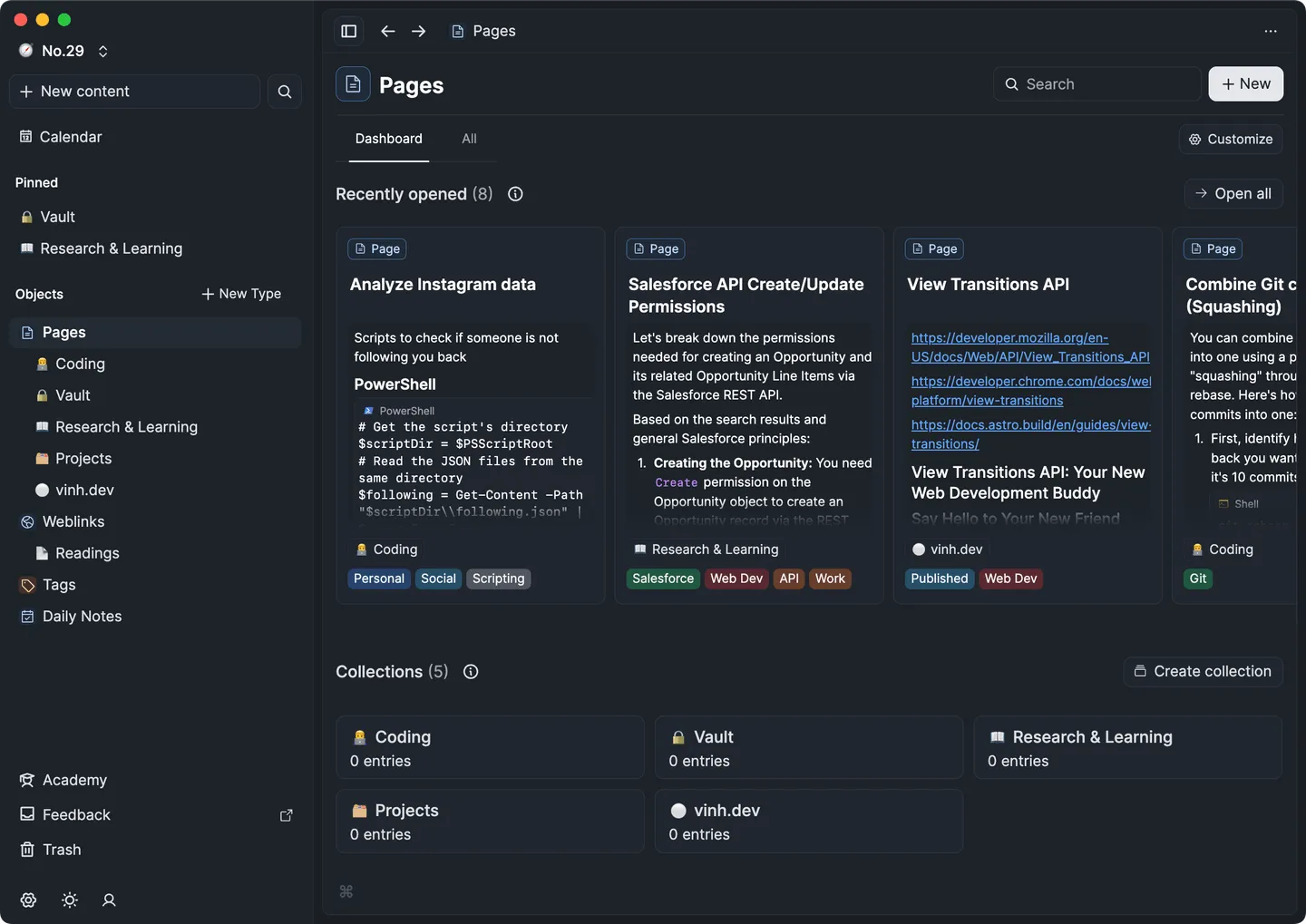
Task: Follow developer.chrome.com view-transitions link
Action: click(x=1031, y=391)
